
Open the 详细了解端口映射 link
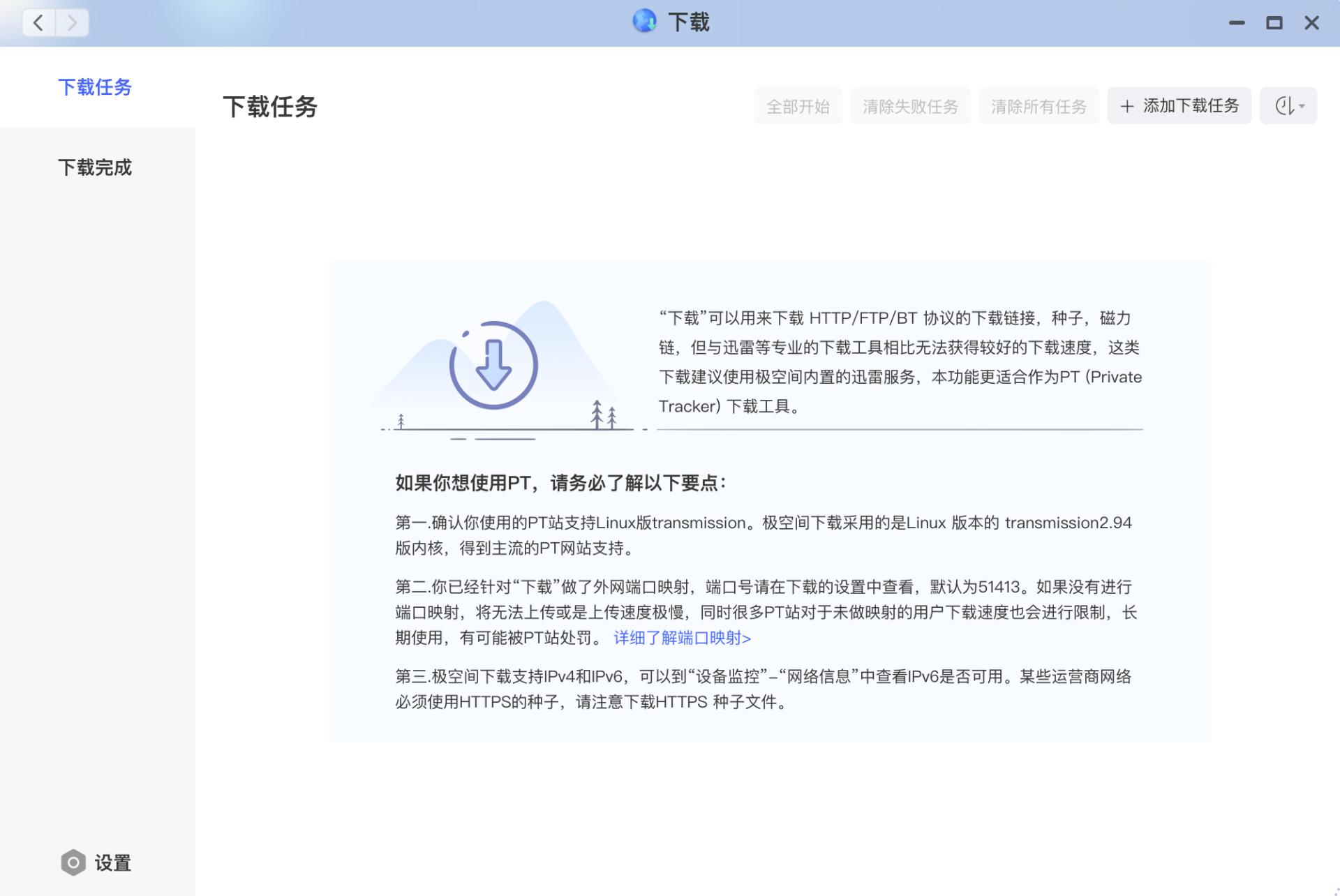(681, 637)
